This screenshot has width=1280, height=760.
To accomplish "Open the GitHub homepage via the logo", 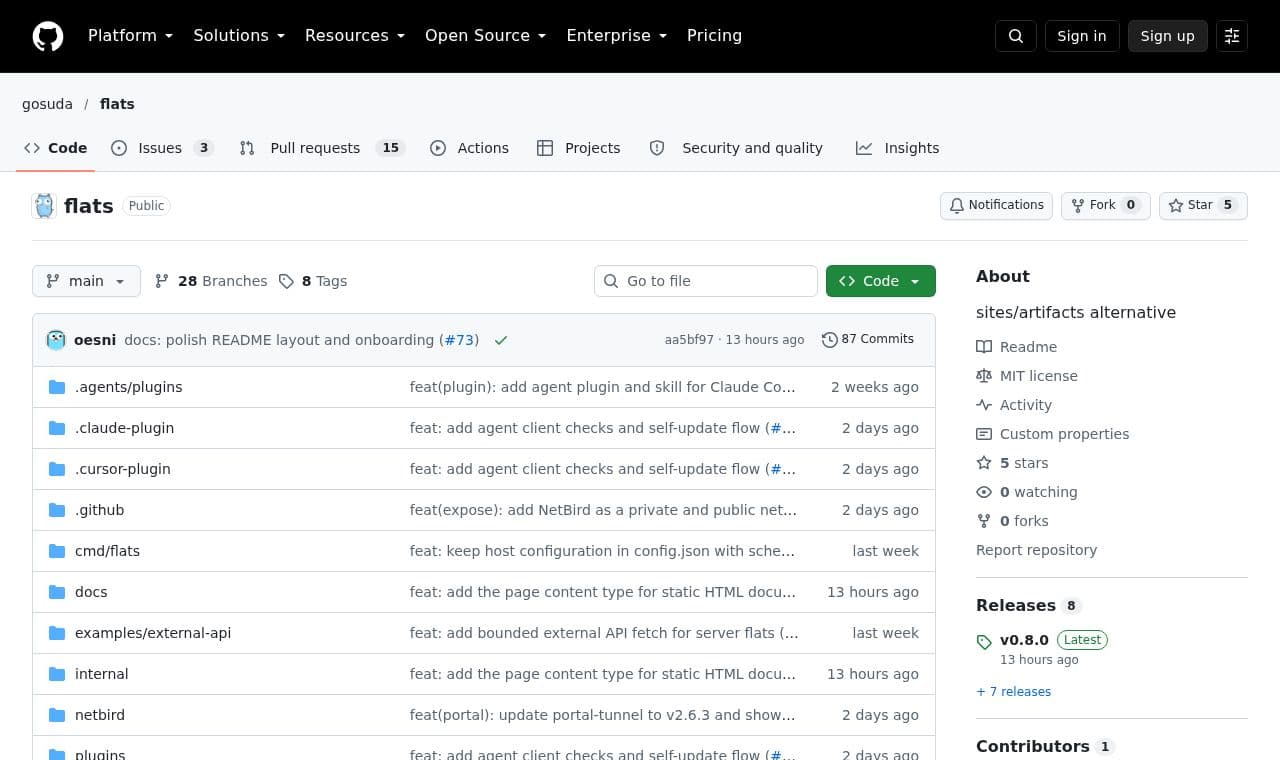I will (x=48, y=36).
